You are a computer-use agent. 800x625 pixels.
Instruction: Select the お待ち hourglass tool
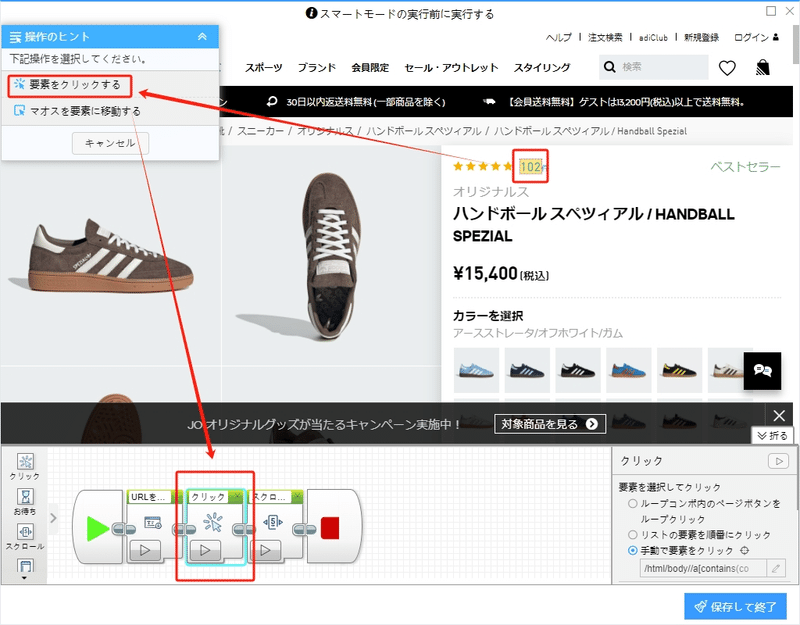click(25, 502)
